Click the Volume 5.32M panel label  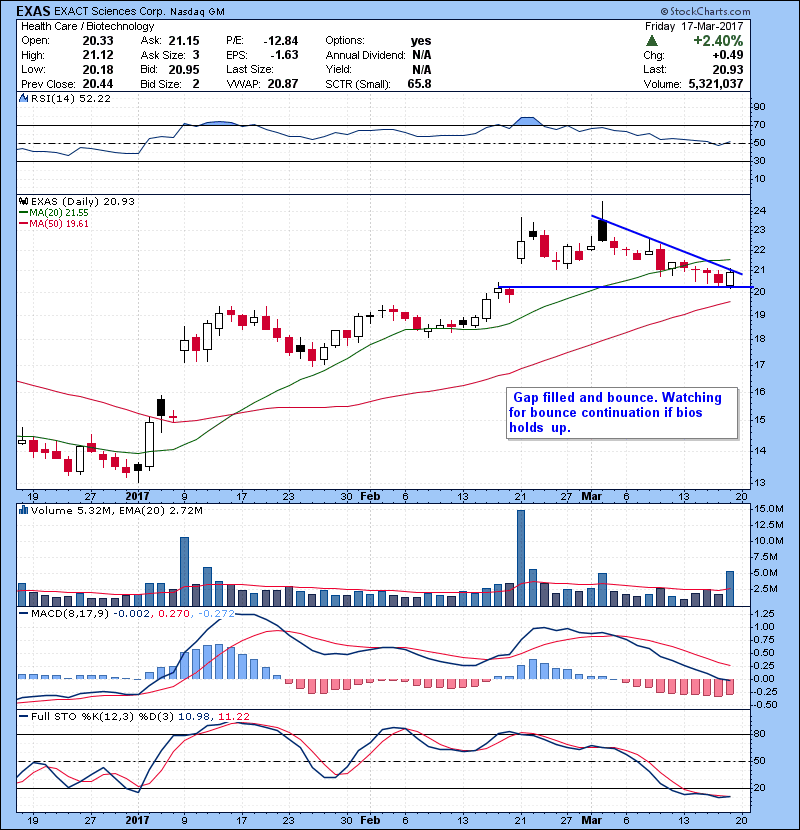tap(75, 510)
